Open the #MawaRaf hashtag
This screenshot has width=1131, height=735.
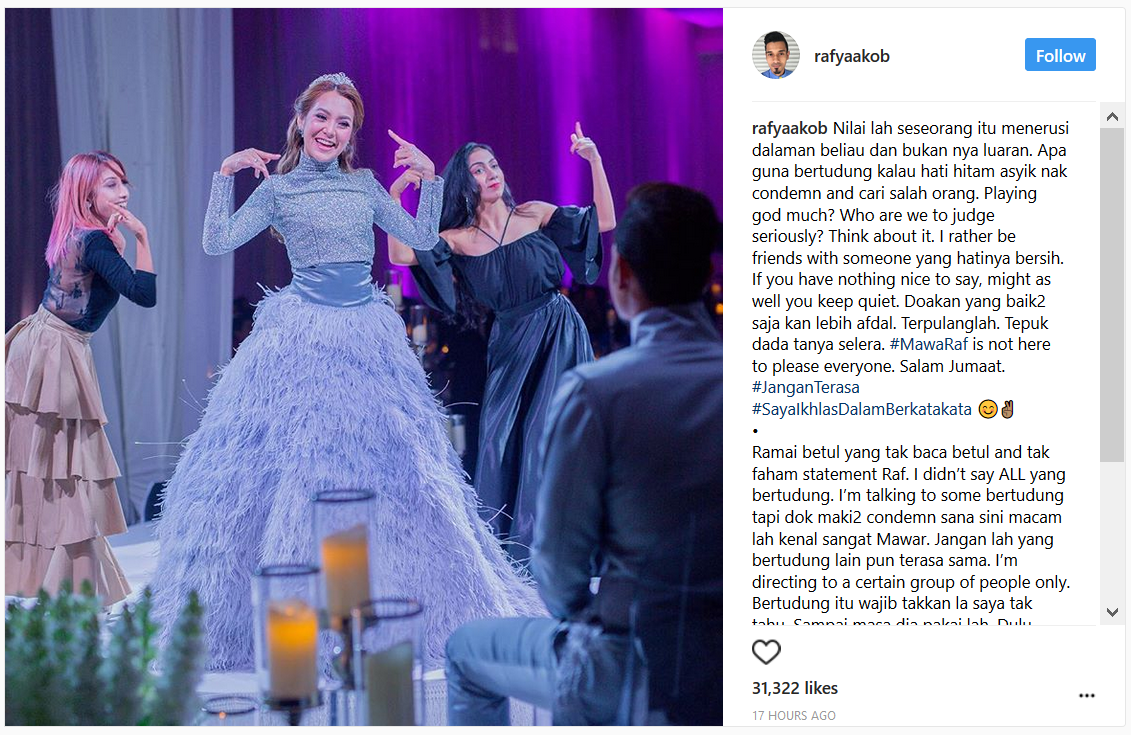(928, 345)
